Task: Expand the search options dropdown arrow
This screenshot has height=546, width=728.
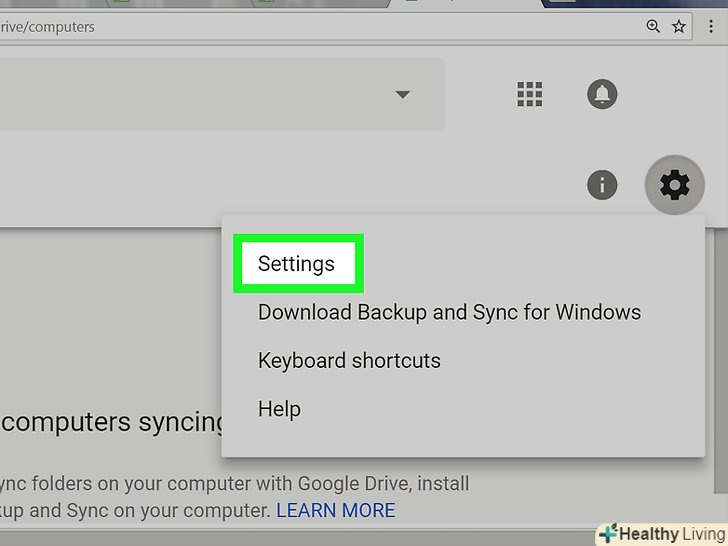Action: [403, 95]
